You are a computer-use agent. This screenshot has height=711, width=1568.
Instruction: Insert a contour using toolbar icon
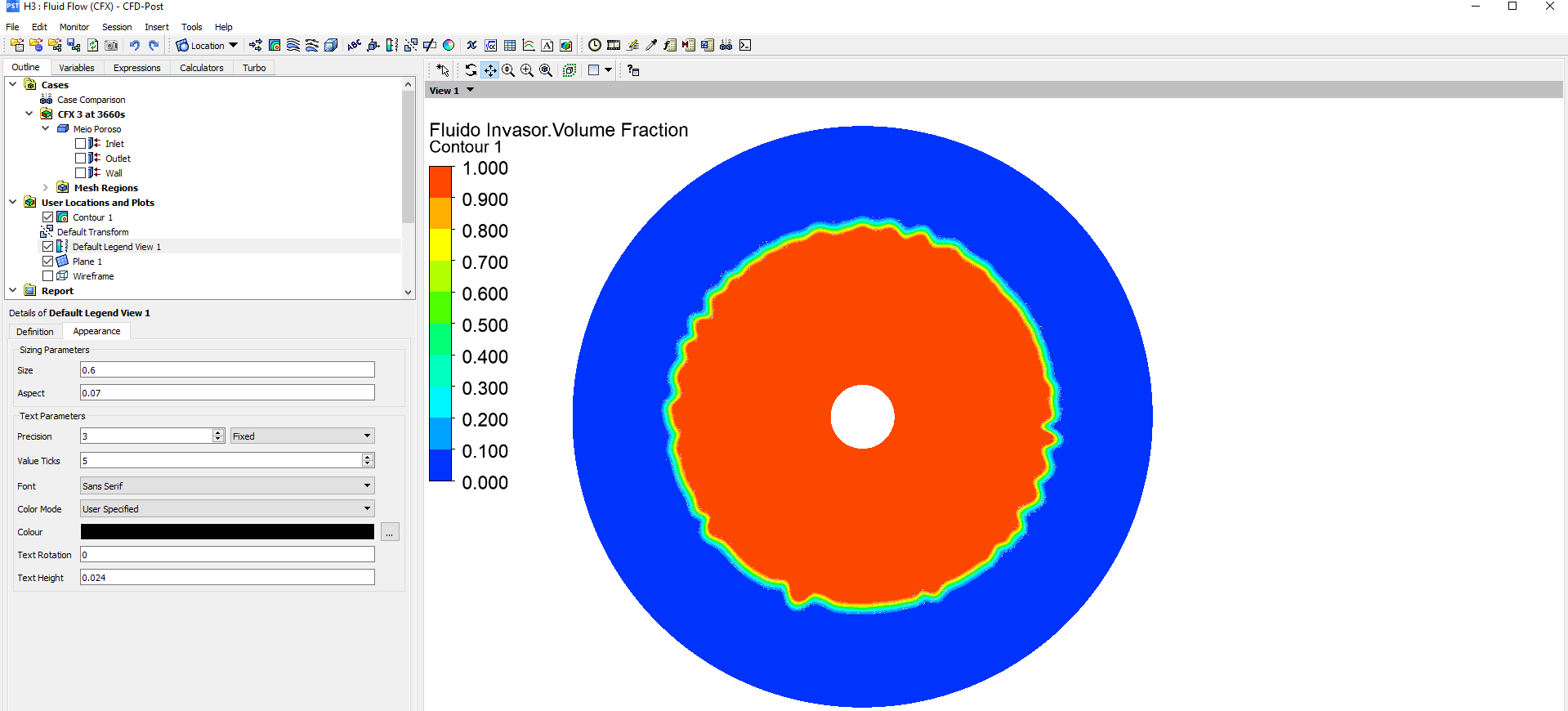tap(275, 46)
